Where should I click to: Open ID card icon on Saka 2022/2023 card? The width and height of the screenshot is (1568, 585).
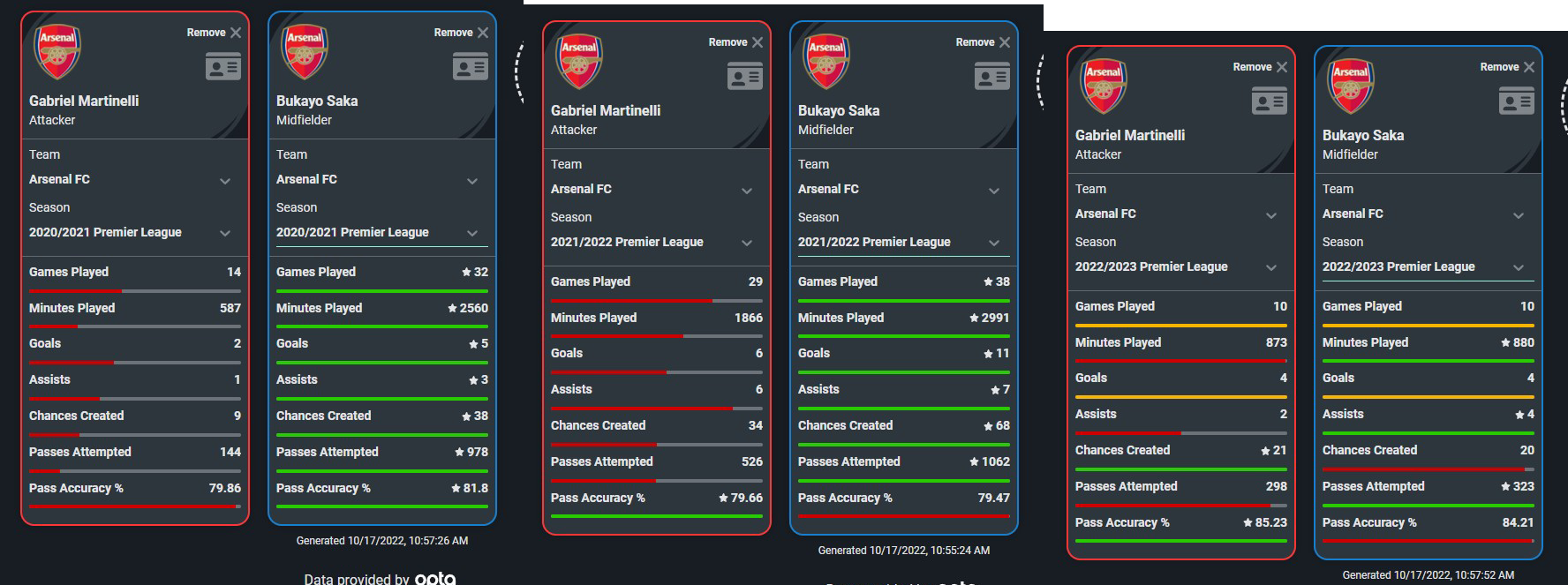(x=1516, y=101)
